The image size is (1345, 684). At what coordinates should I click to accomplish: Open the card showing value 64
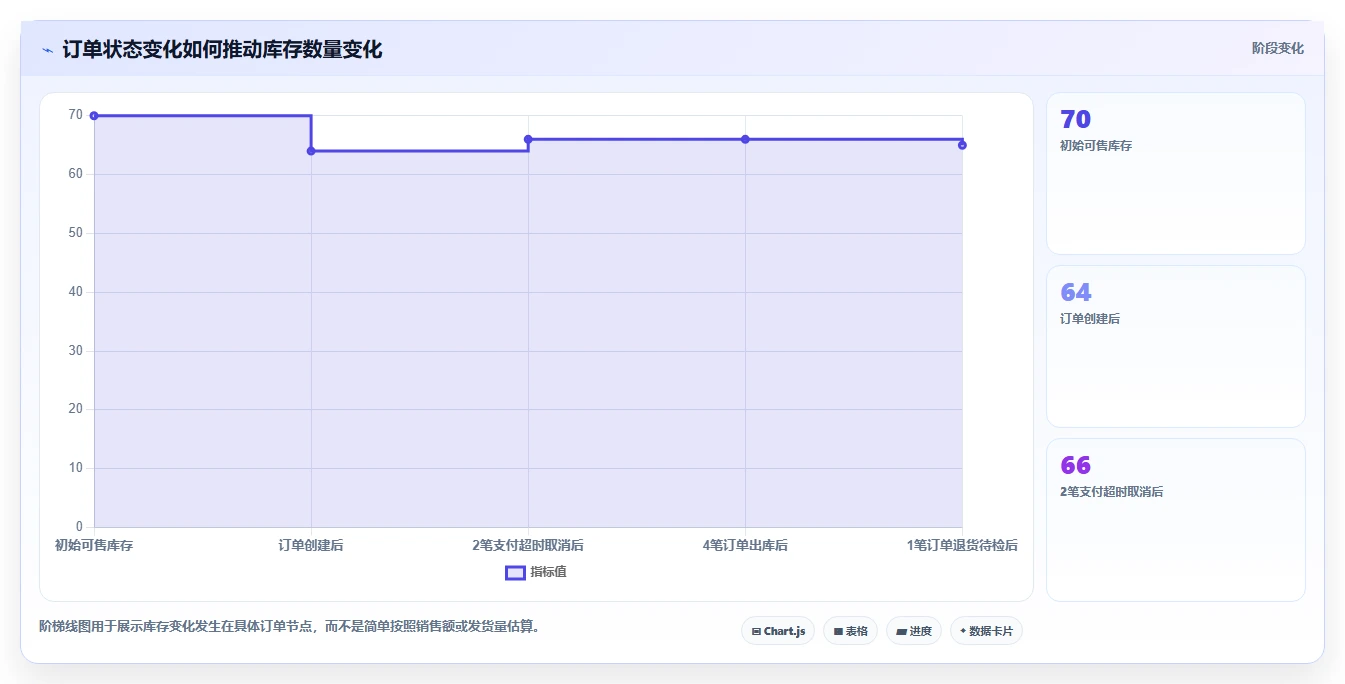(x=1176, y=347)
